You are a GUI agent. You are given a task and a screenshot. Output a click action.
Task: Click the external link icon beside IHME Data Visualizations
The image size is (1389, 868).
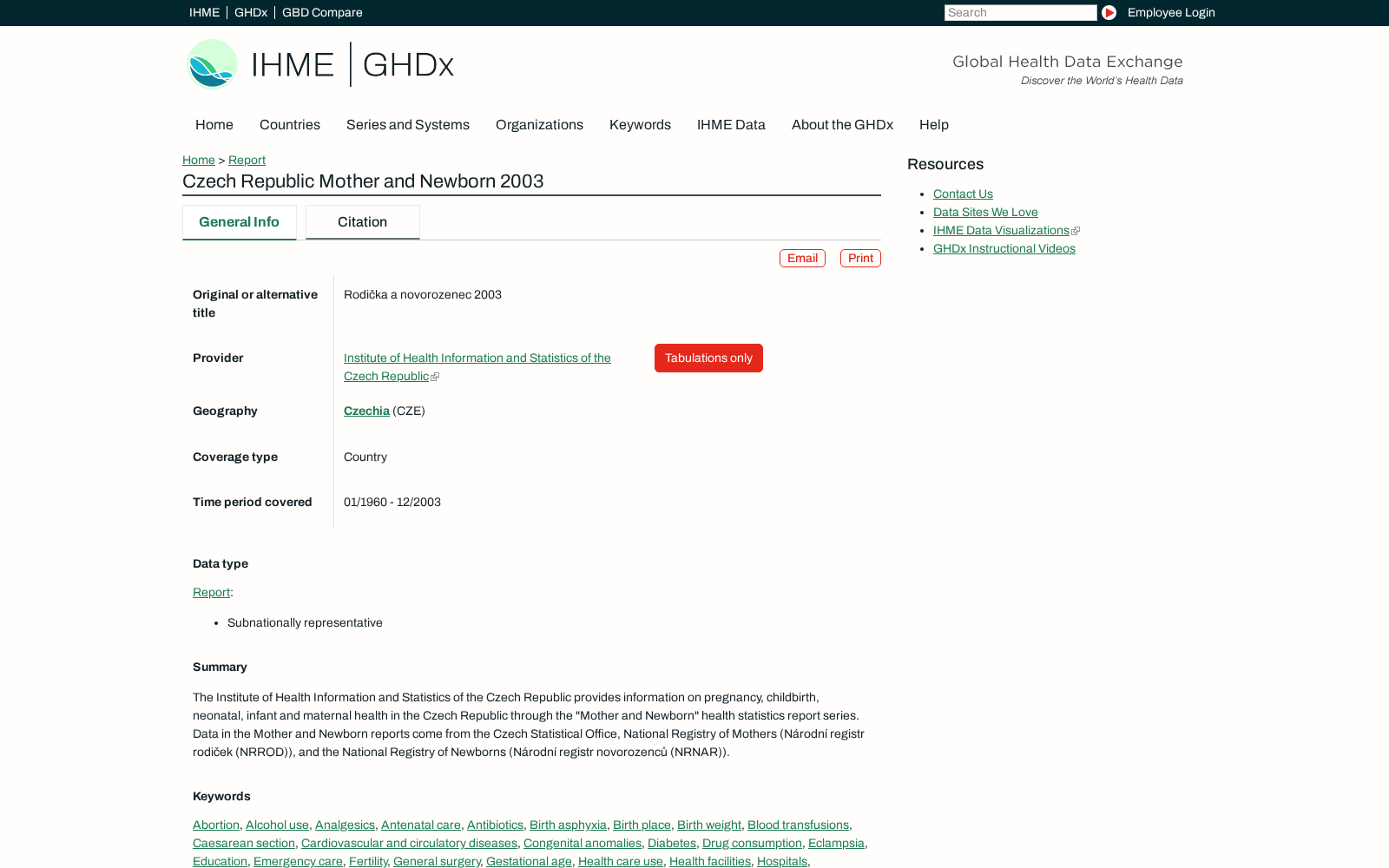[x=1076, y=231]
